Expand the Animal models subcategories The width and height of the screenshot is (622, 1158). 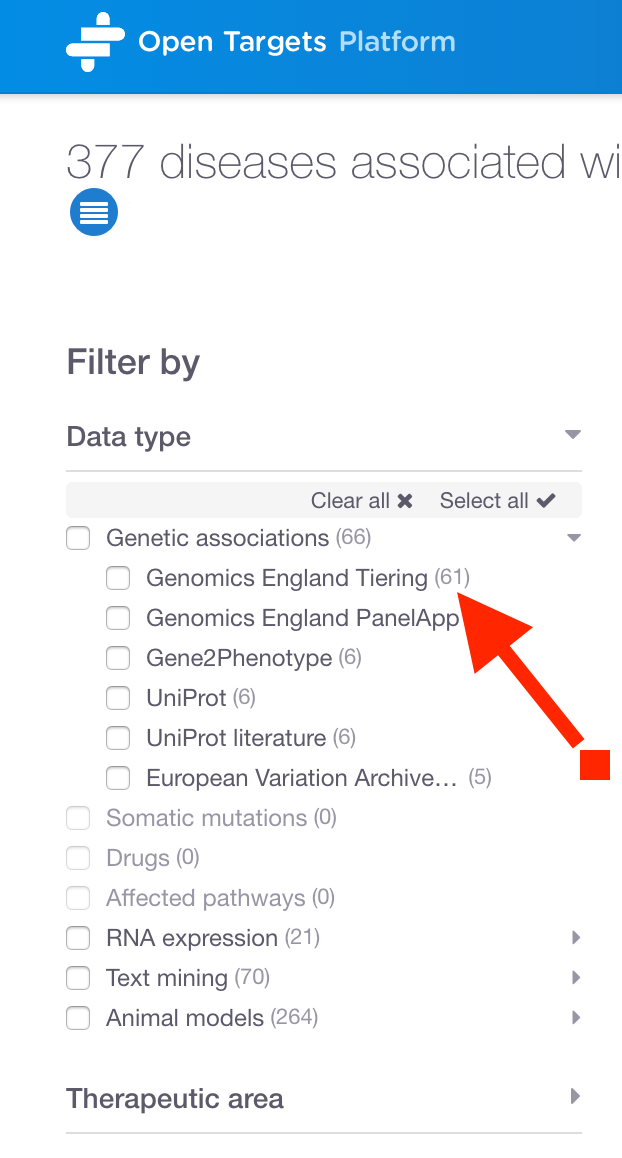tap(576, 1018)
